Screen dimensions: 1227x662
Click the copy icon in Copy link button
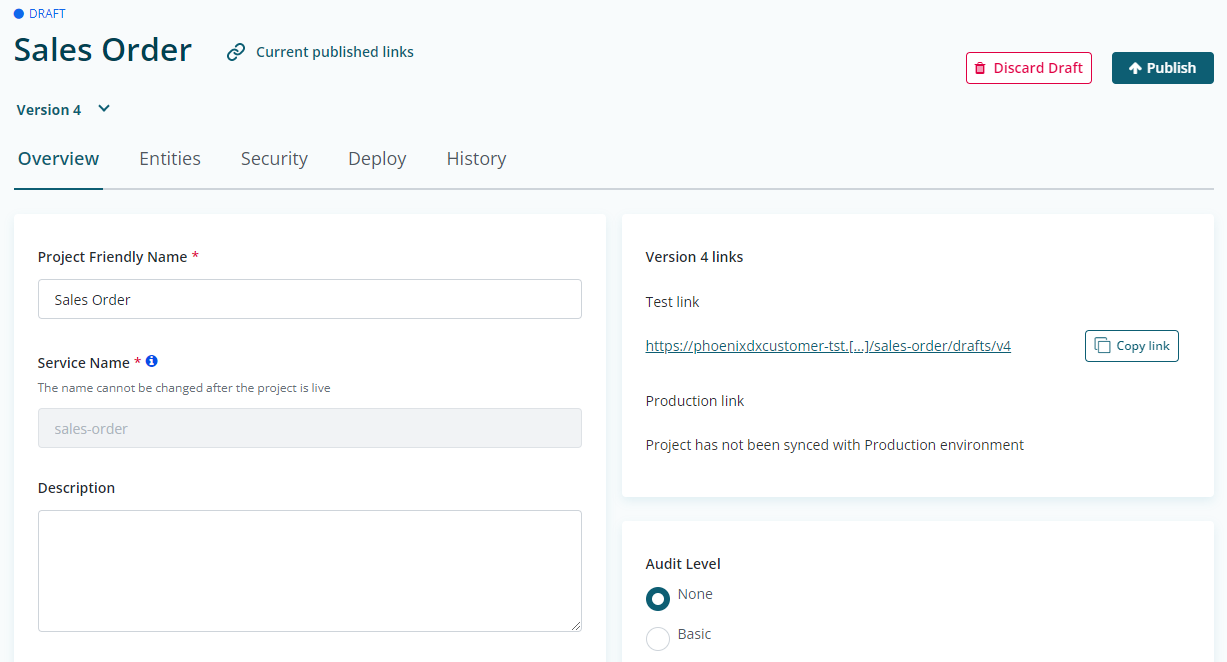point(1102,345)
